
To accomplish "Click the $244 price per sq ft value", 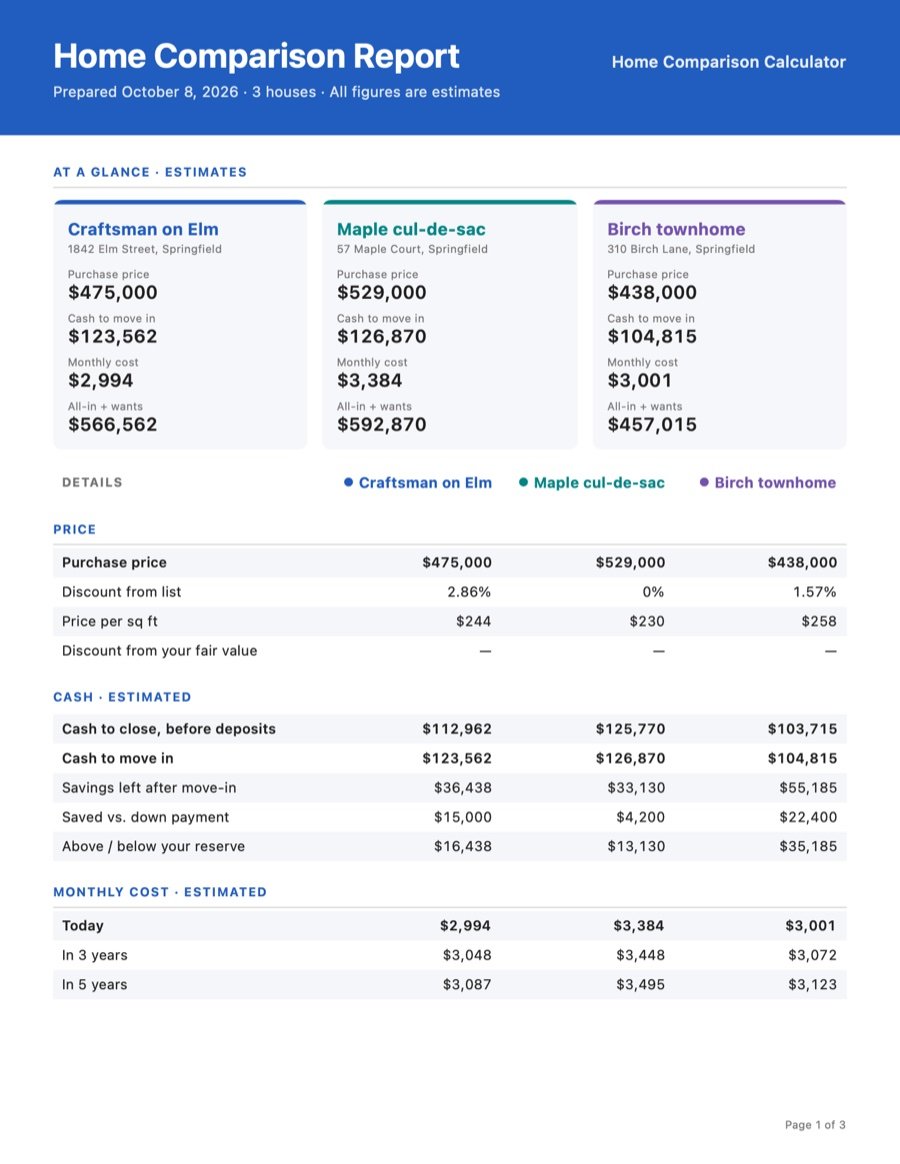I will coord(474,622).
